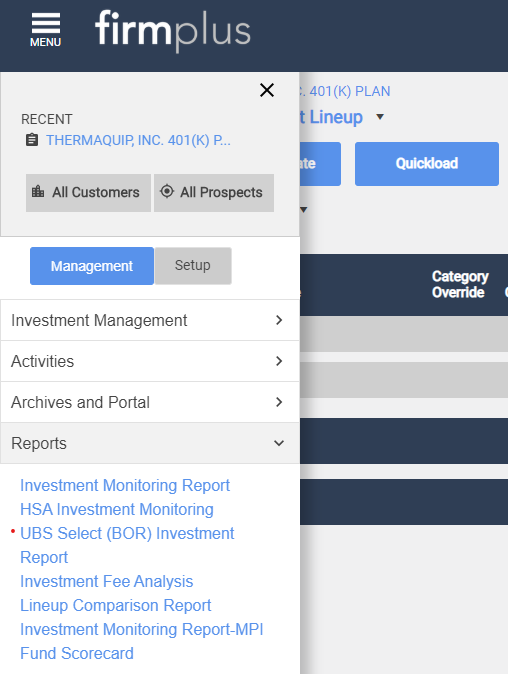Image resolution: width=508 pixels, height=674 pixels.
Task: Open THERMAQUIP, INC. 401(K) recent plan
Action: [x=138, y=140]
